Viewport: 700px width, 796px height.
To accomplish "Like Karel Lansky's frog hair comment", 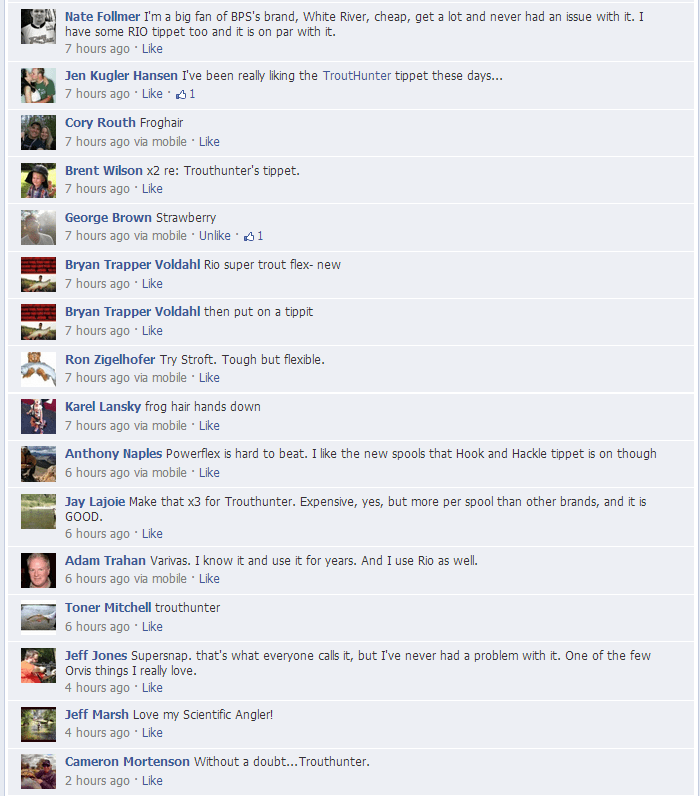I will tap(209, 426).
